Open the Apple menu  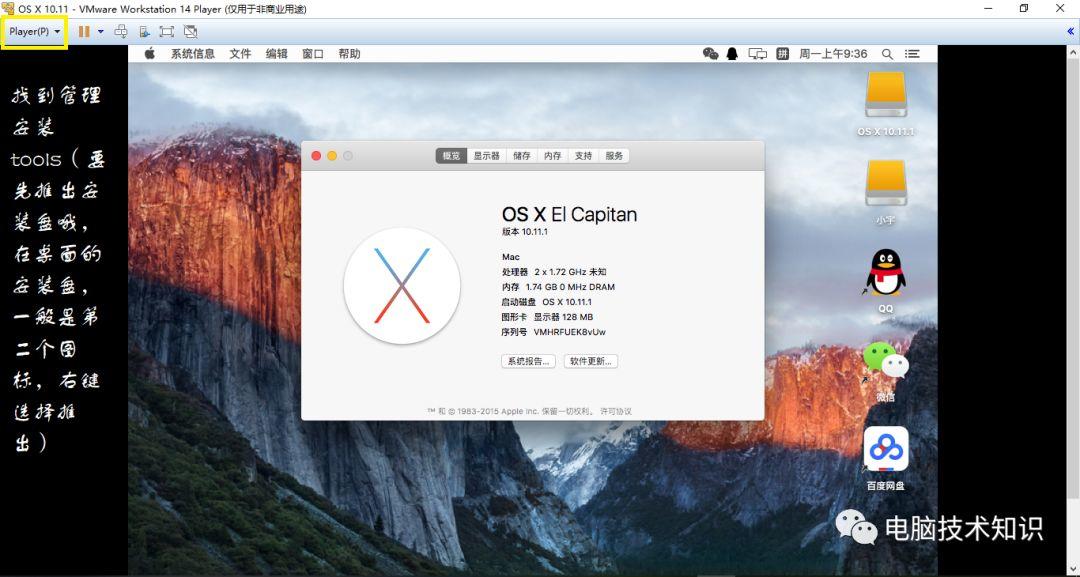click(149, 54)
